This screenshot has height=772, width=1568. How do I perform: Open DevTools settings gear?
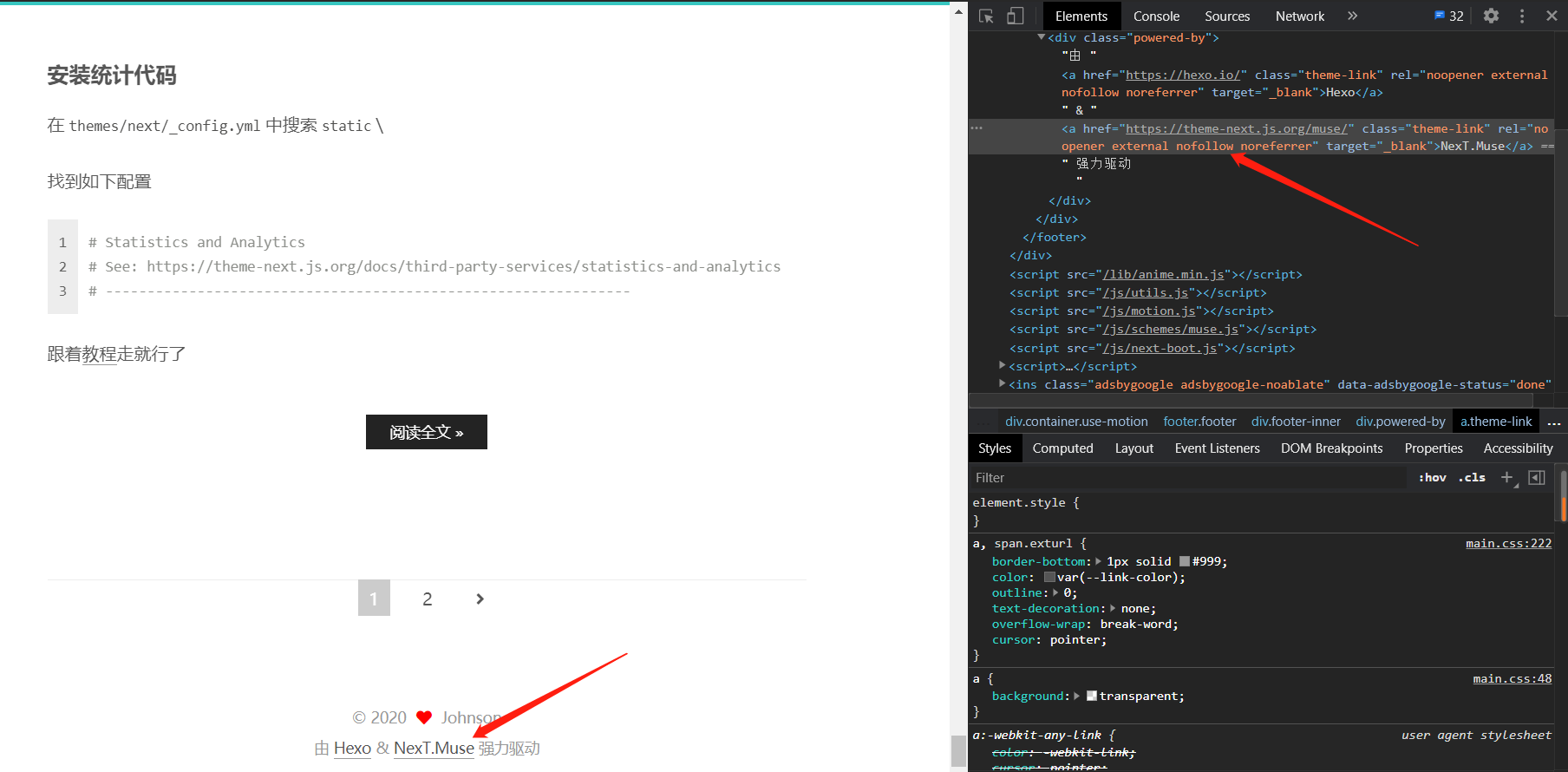[x=1491, y=16]
